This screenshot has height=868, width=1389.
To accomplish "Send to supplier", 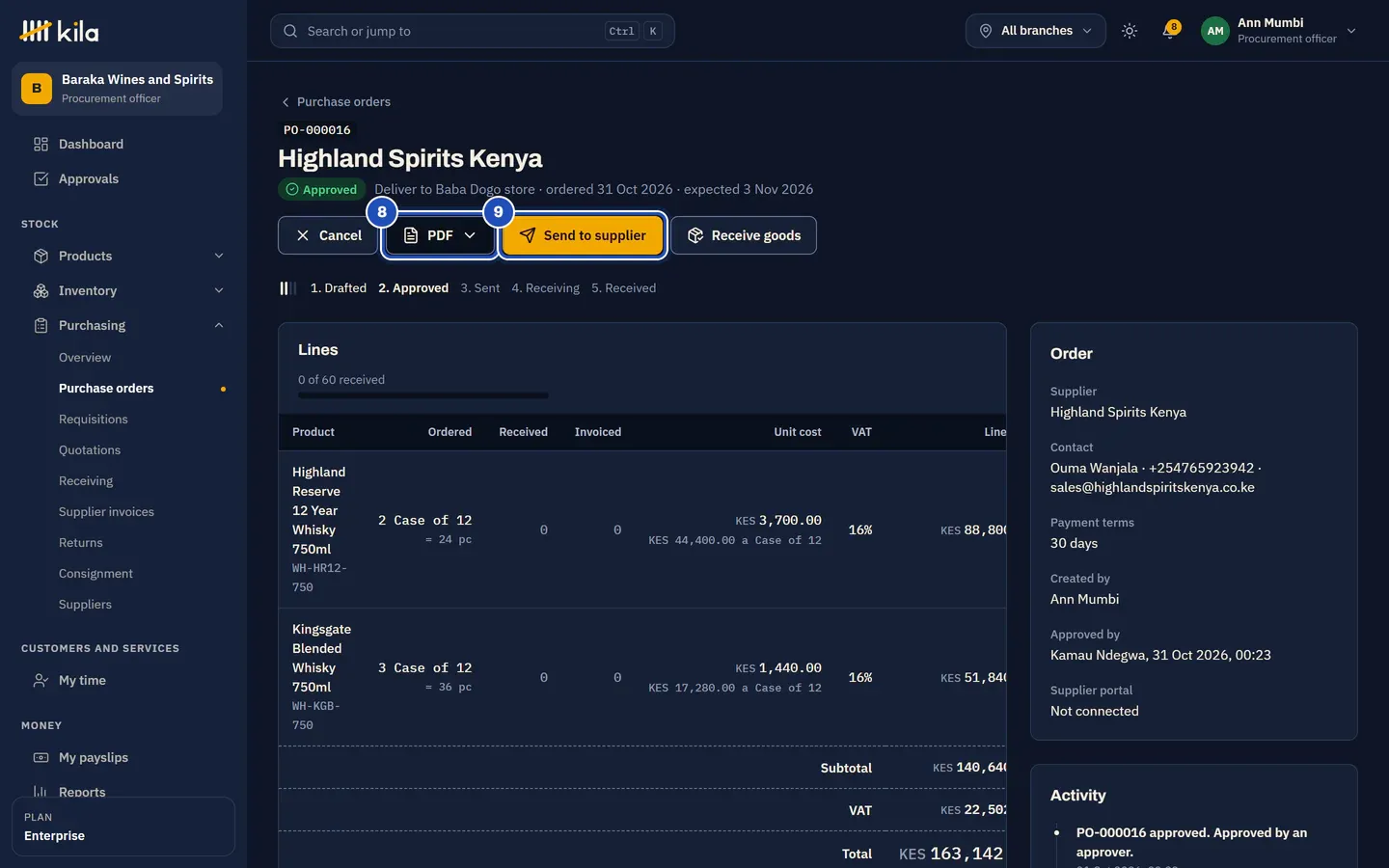I will click(x=583, y=235).
